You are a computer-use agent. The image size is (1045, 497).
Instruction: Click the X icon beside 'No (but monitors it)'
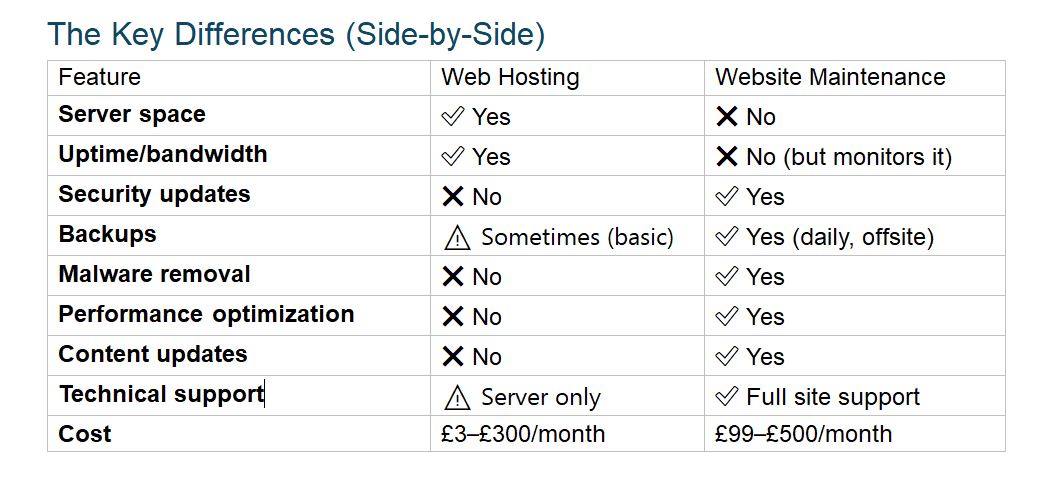coord(727,157)
